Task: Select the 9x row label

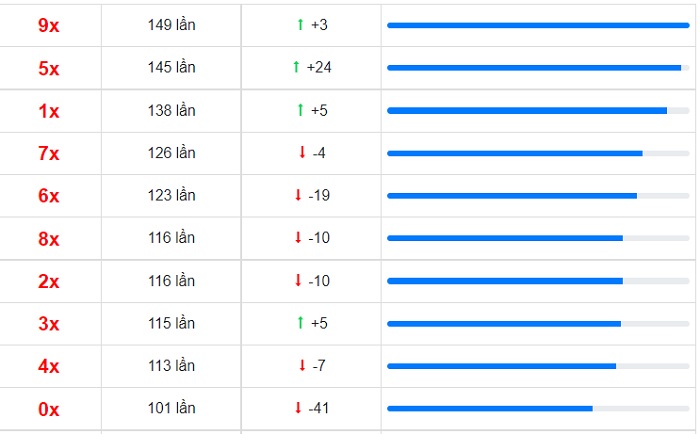Action: tap(49, 25)
